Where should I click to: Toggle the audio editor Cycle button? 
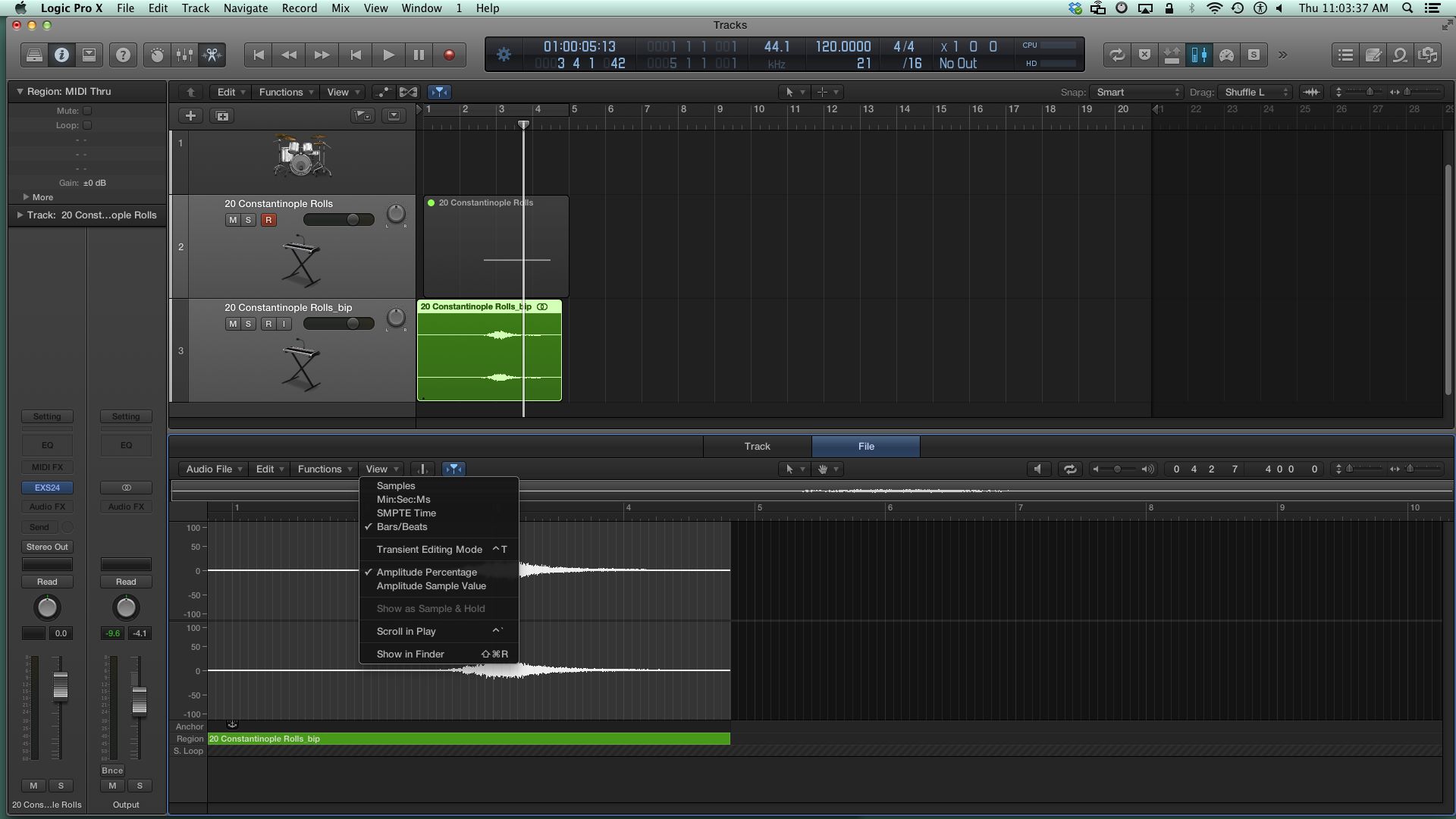(x=1069, y=469)
